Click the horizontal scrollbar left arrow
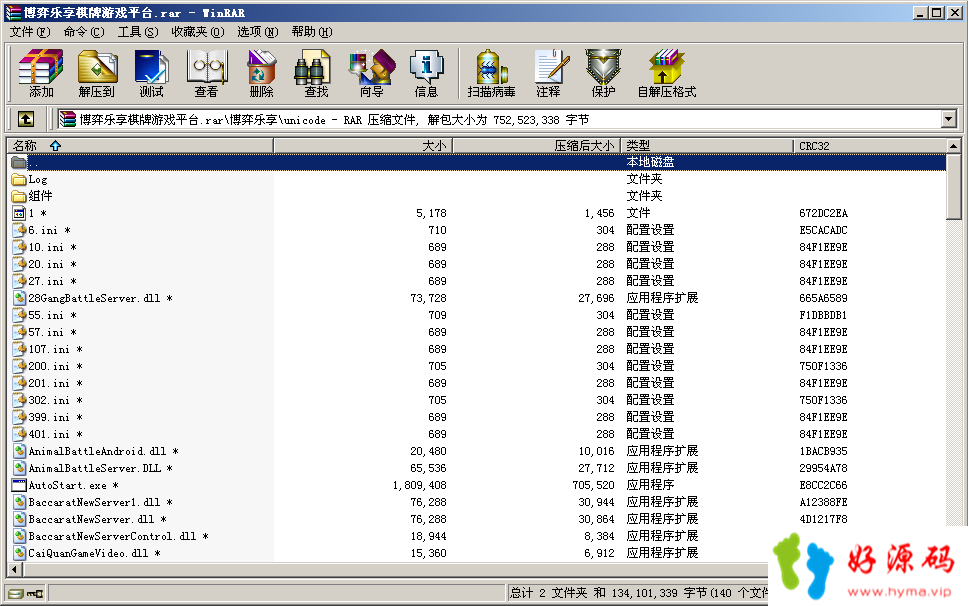 15,569
